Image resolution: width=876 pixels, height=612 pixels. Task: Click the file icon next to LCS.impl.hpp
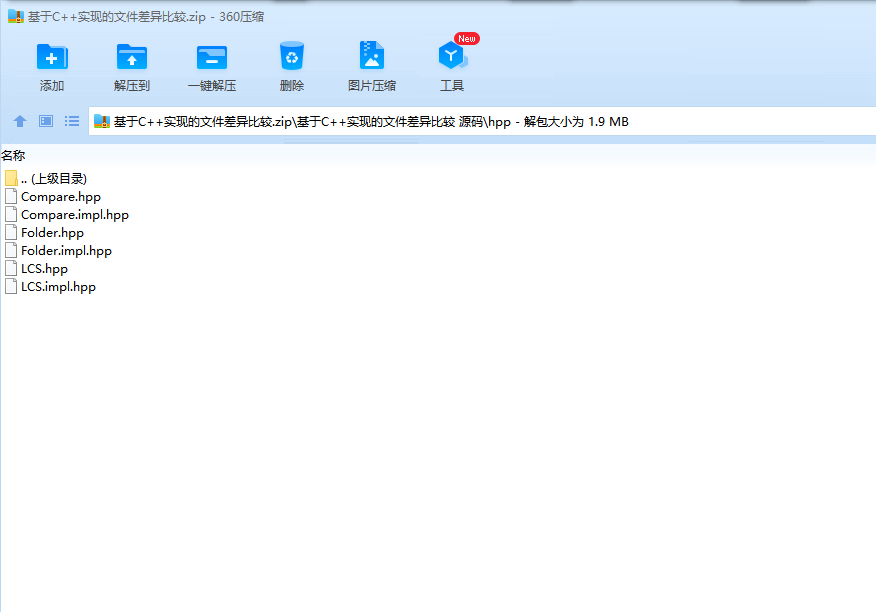[x=11, y=286]
